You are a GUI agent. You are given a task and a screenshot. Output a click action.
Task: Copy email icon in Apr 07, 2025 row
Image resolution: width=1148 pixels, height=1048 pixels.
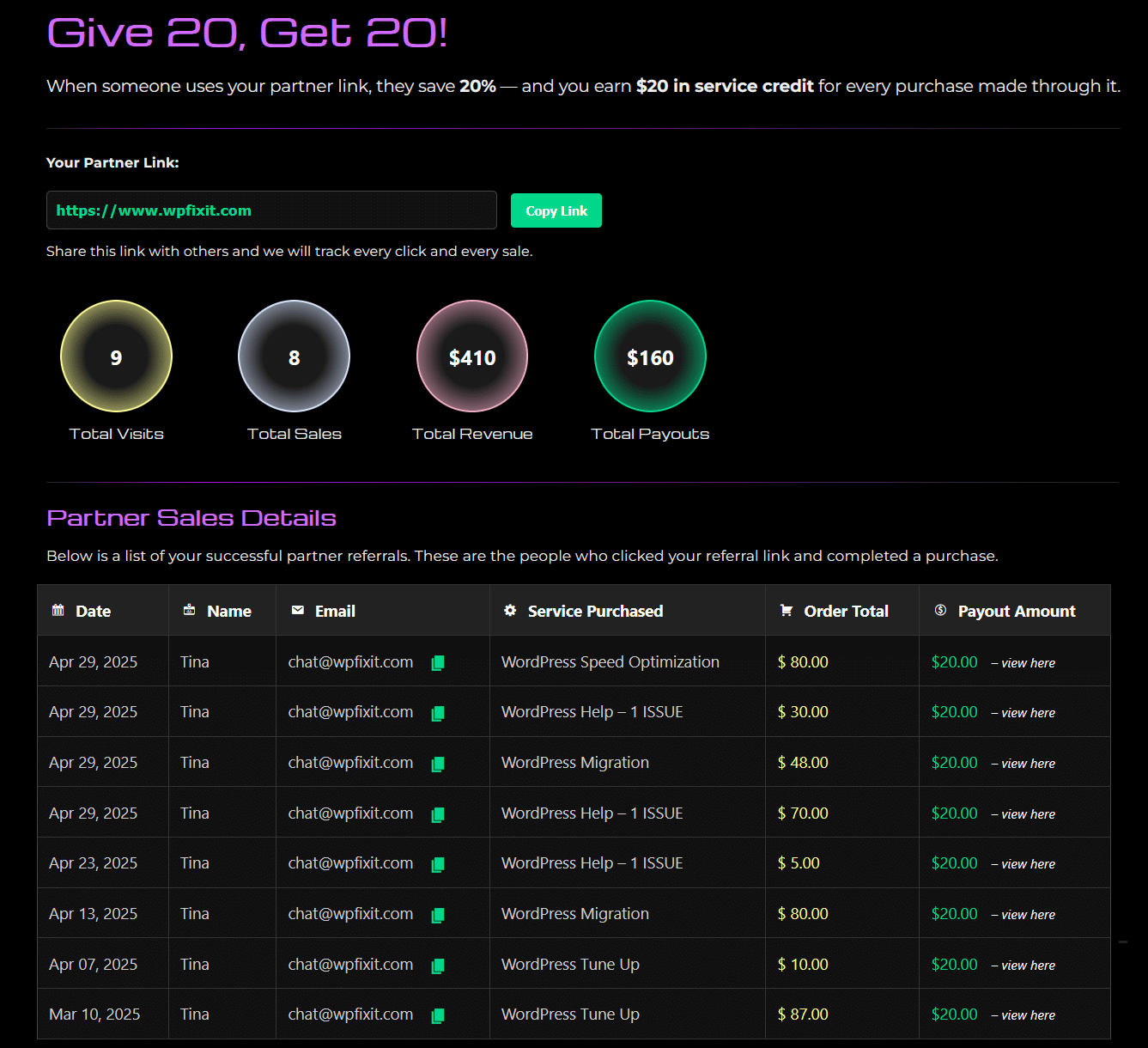tap(437, 966)
